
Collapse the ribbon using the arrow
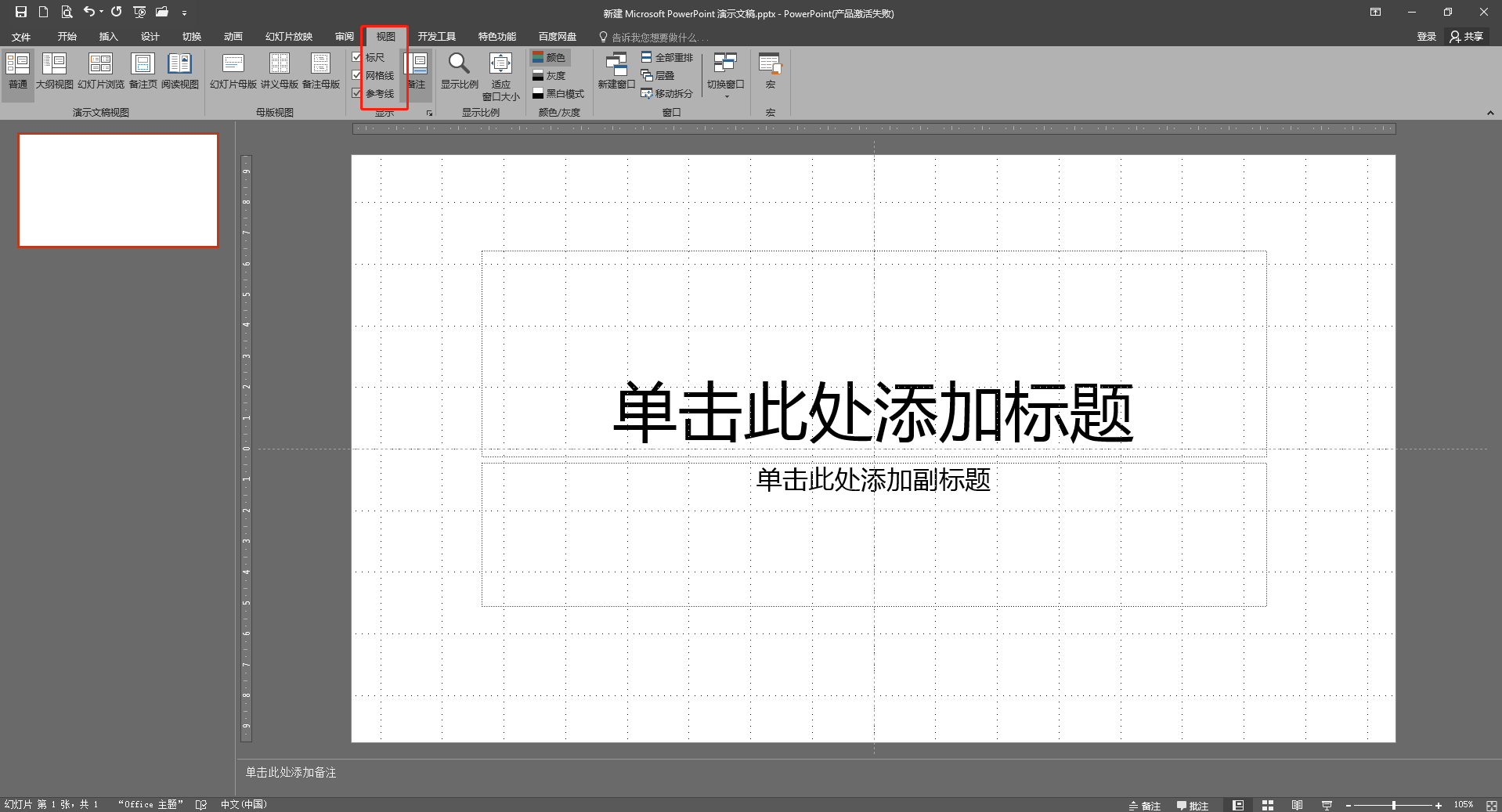[x=1490, y=113]
